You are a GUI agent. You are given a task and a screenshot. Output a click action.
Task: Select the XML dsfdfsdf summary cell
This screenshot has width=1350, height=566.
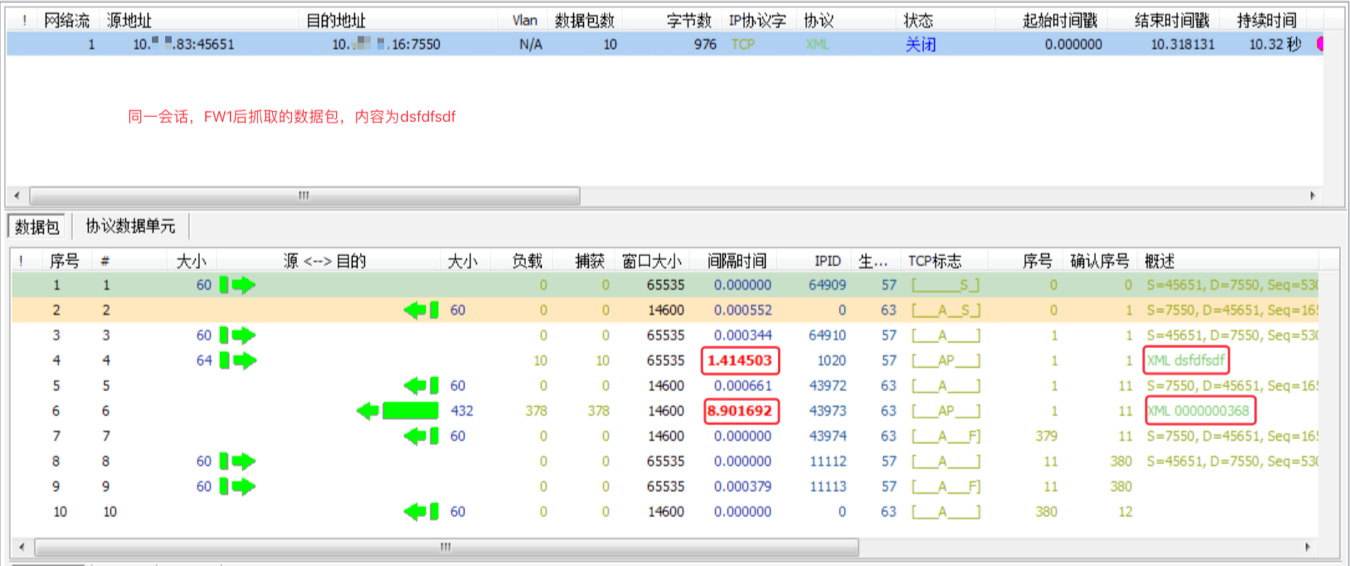click(x=1186, y=360)
